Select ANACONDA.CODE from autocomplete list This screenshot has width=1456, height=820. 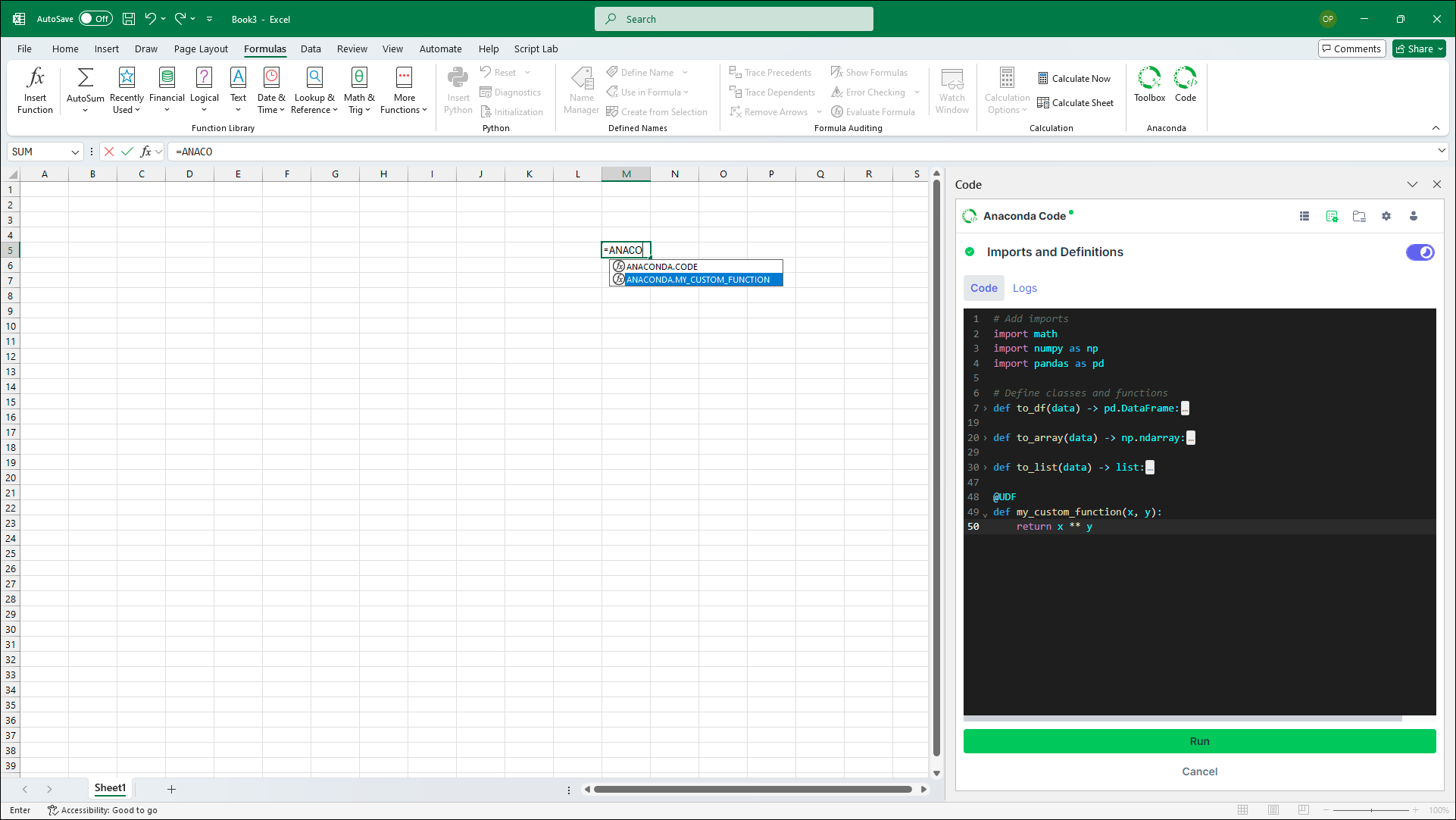click(x=696, y=267)
